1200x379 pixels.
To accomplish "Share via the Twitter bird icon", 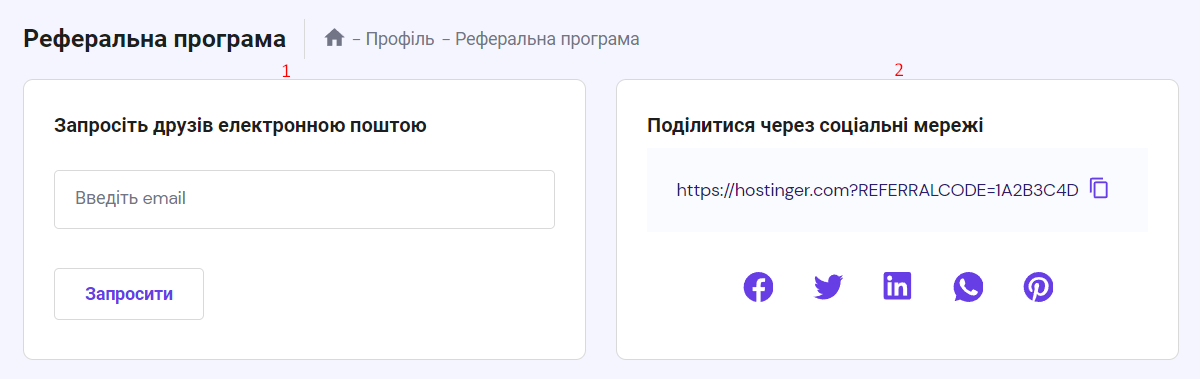I will [828, 288].
